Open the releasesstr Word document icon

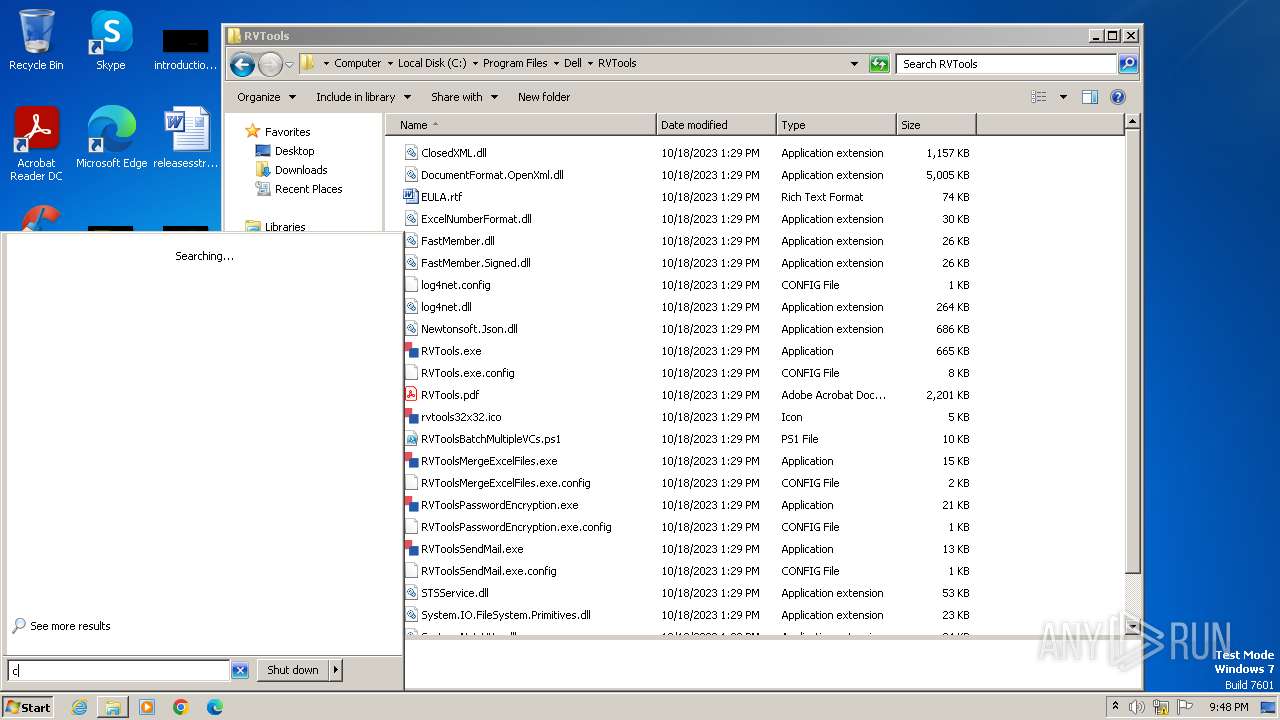coord(186,138)
